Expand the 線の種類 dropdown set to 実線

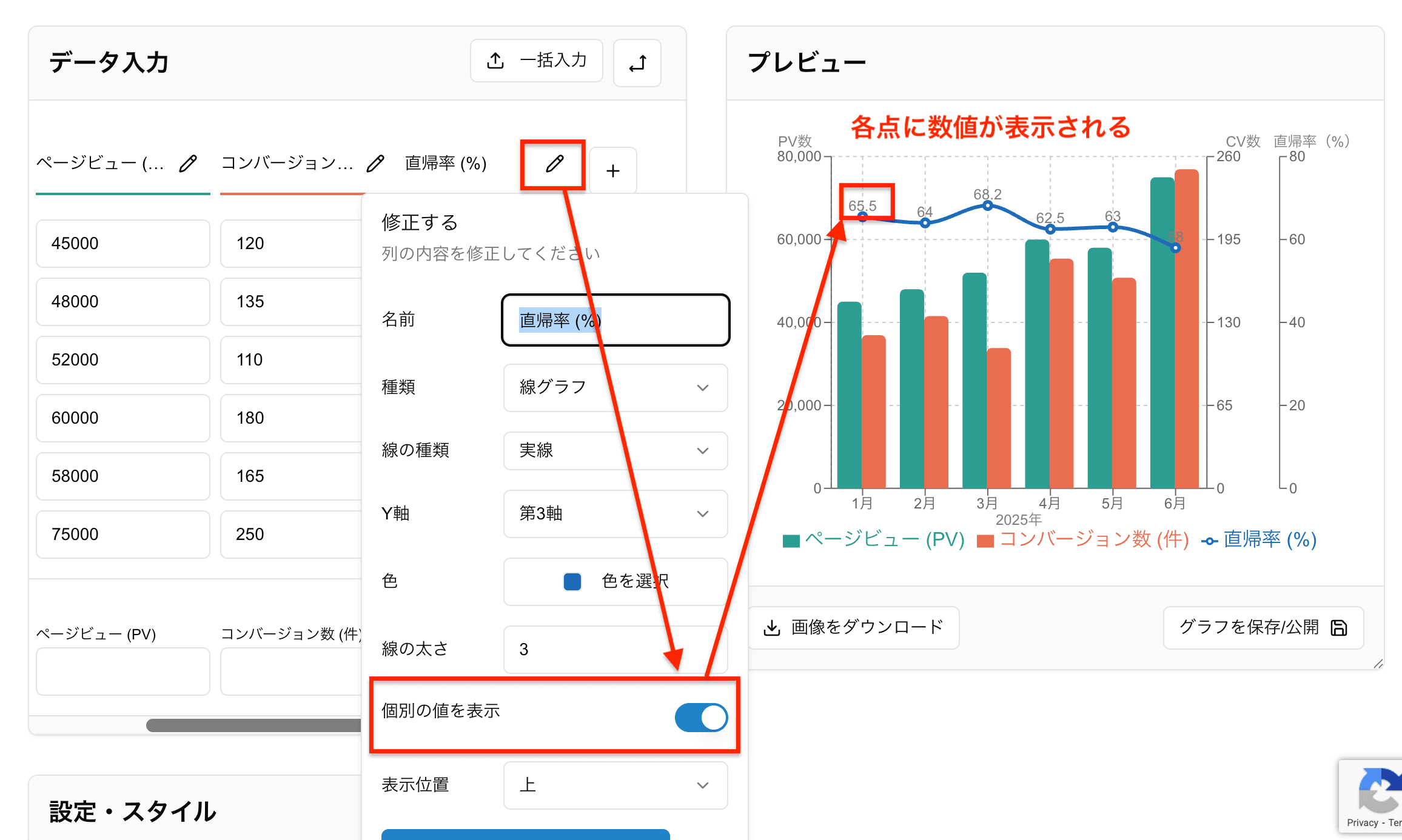click(615, 450)
